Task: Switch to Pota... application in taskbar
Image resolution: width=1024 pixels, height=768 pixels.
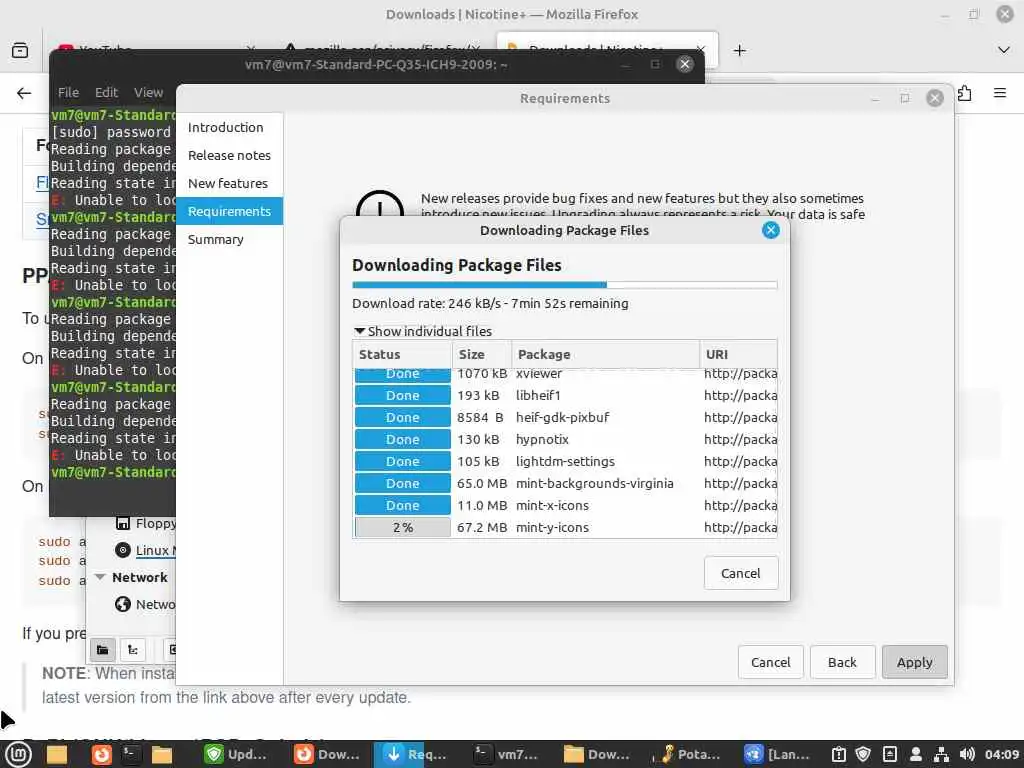Action: coord(689,754)
